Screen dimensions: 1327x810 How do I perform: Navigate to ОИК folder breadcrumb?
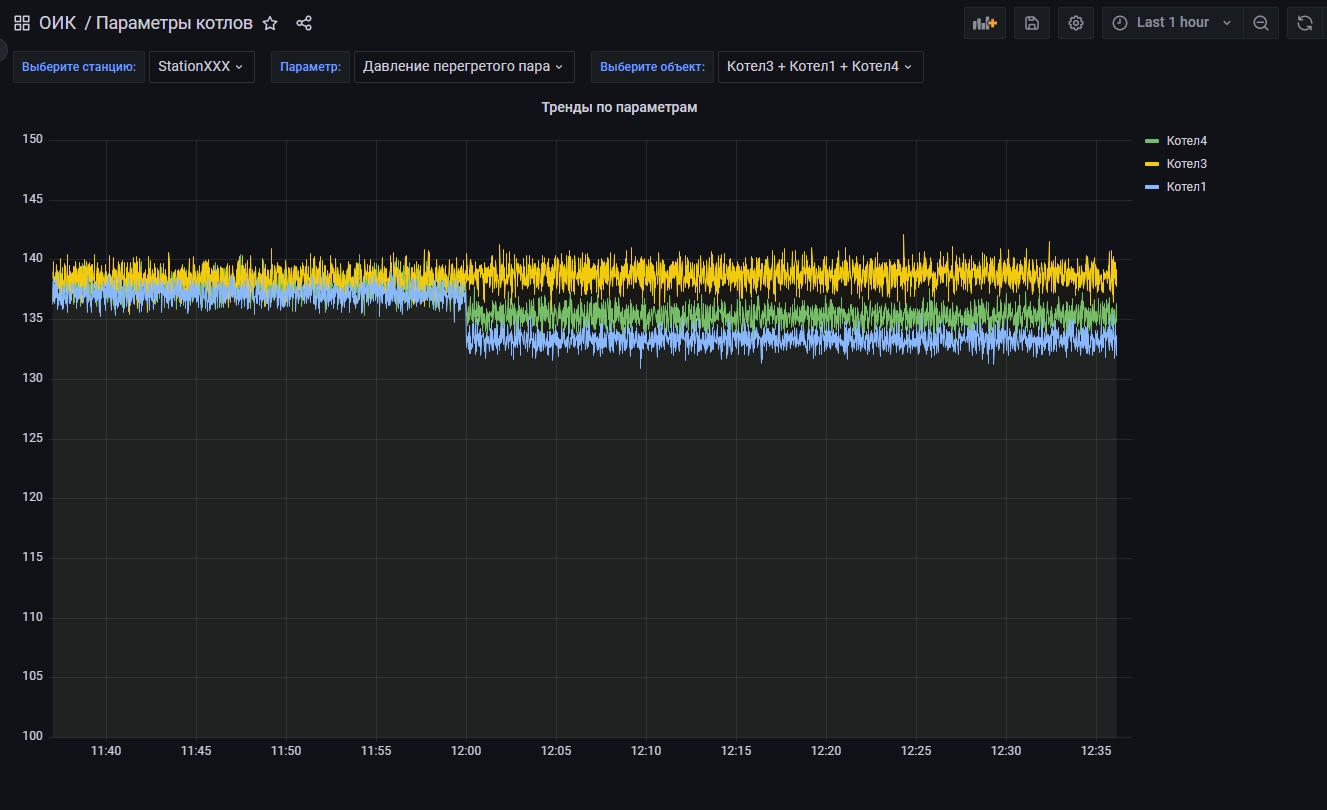tap(57, 23)
